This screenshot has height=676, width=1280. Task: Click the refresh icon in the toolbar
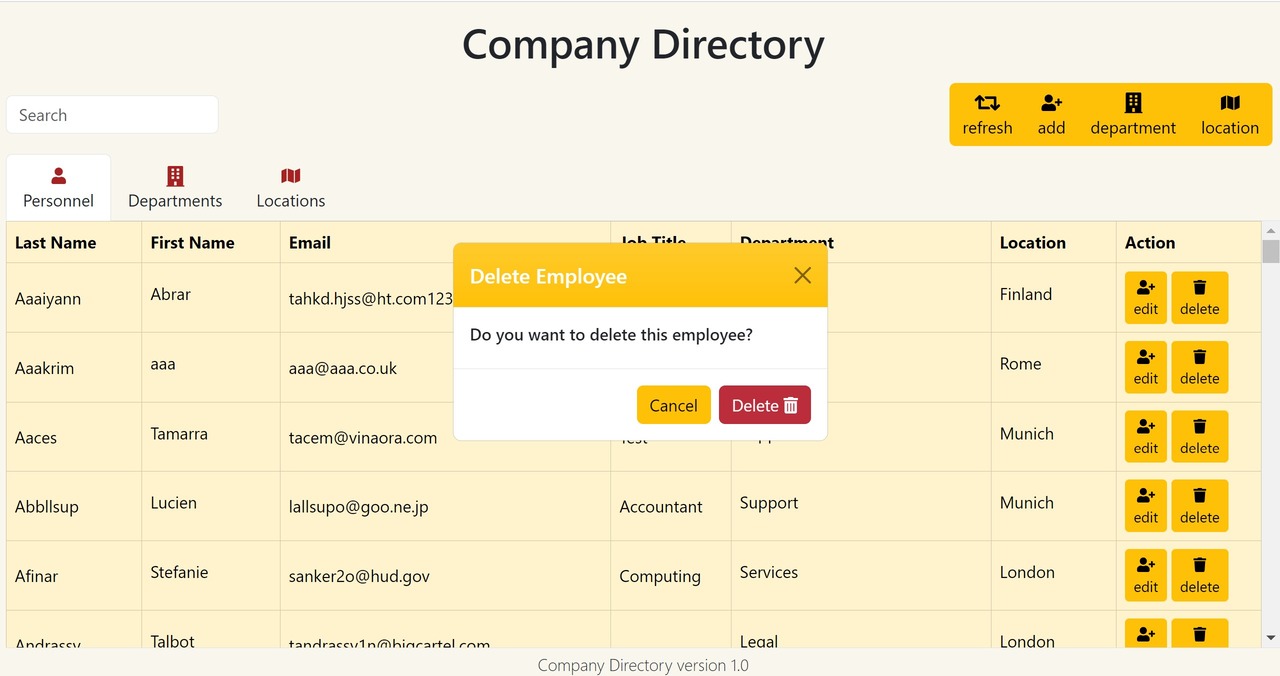(x=987, y=103)
